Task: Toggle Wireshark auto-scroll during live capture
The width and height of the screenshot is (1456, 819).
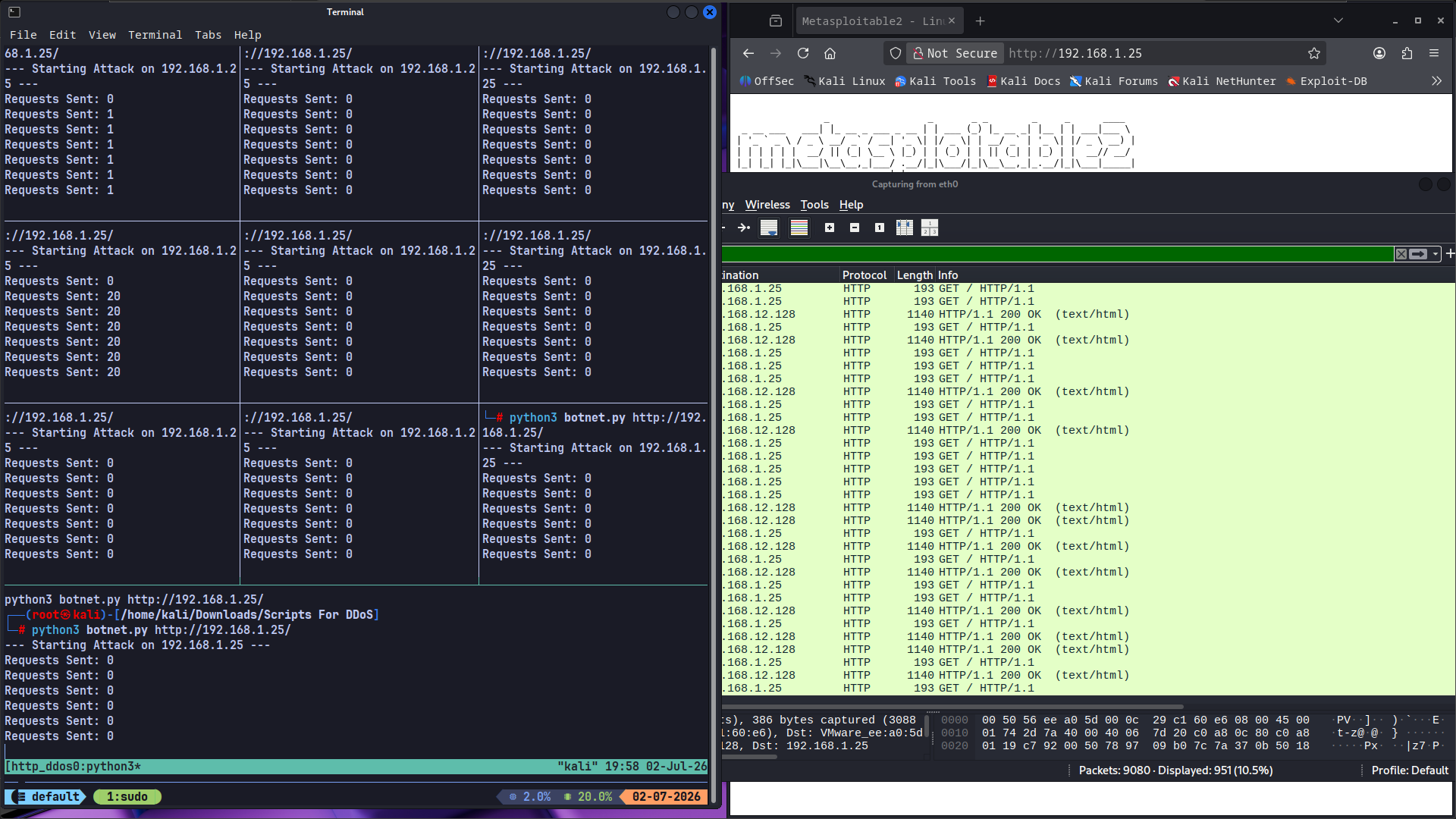Action: click(769, 227)
